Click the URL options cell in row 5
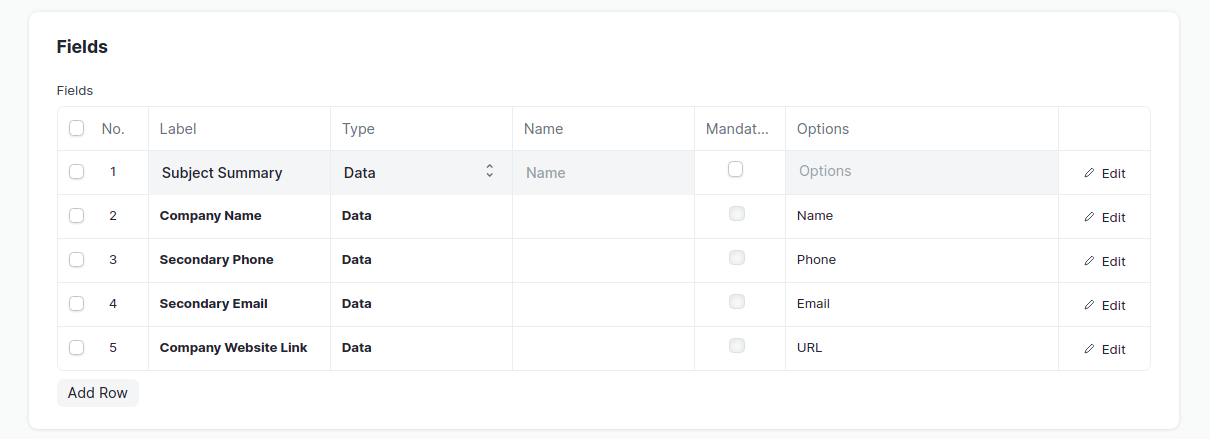Image resolution: width=1210 pixels, height=439 pixels. (x=921, y=348)
